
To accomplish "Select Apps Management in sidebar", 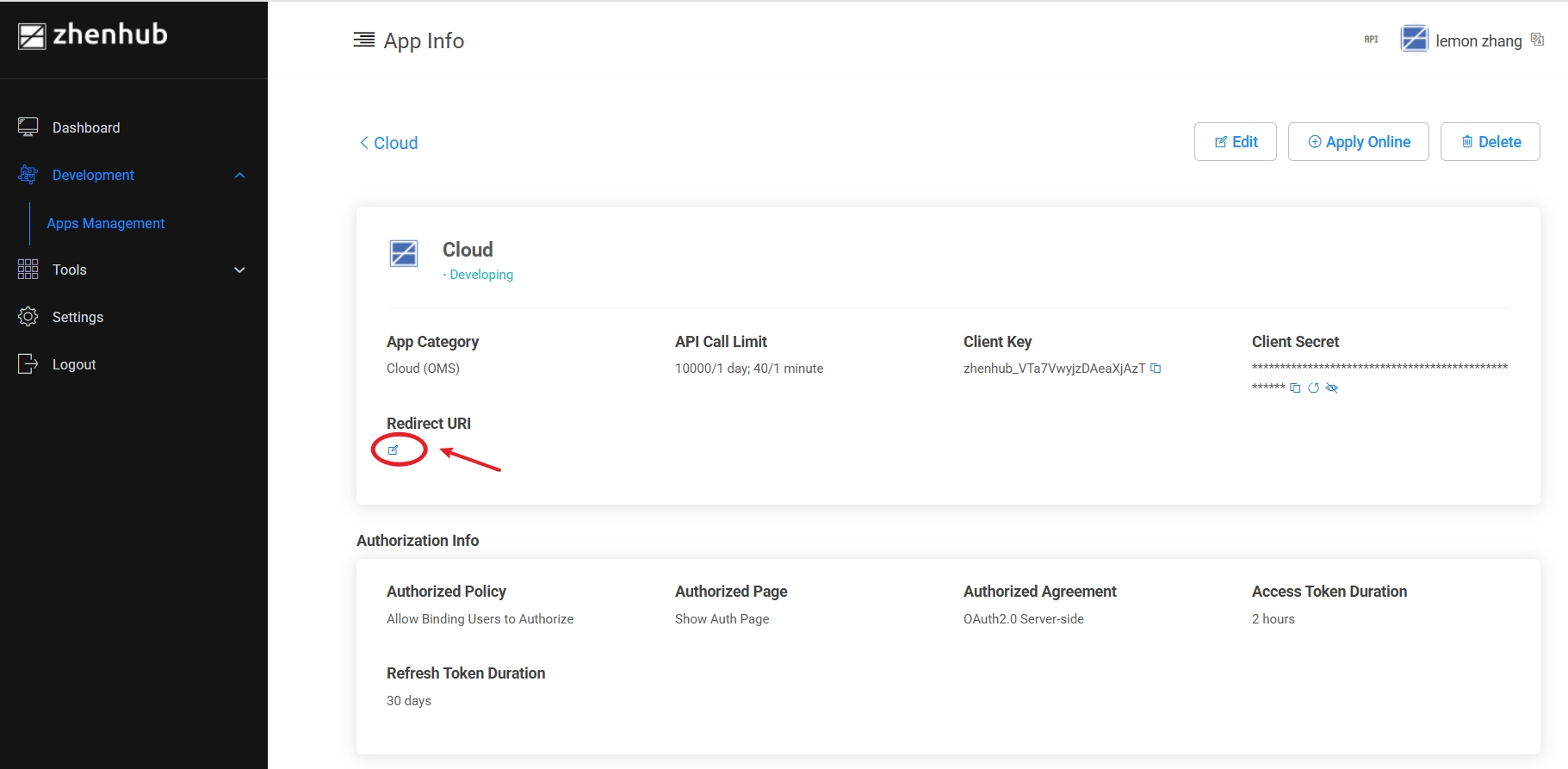I will coord(106,223).
